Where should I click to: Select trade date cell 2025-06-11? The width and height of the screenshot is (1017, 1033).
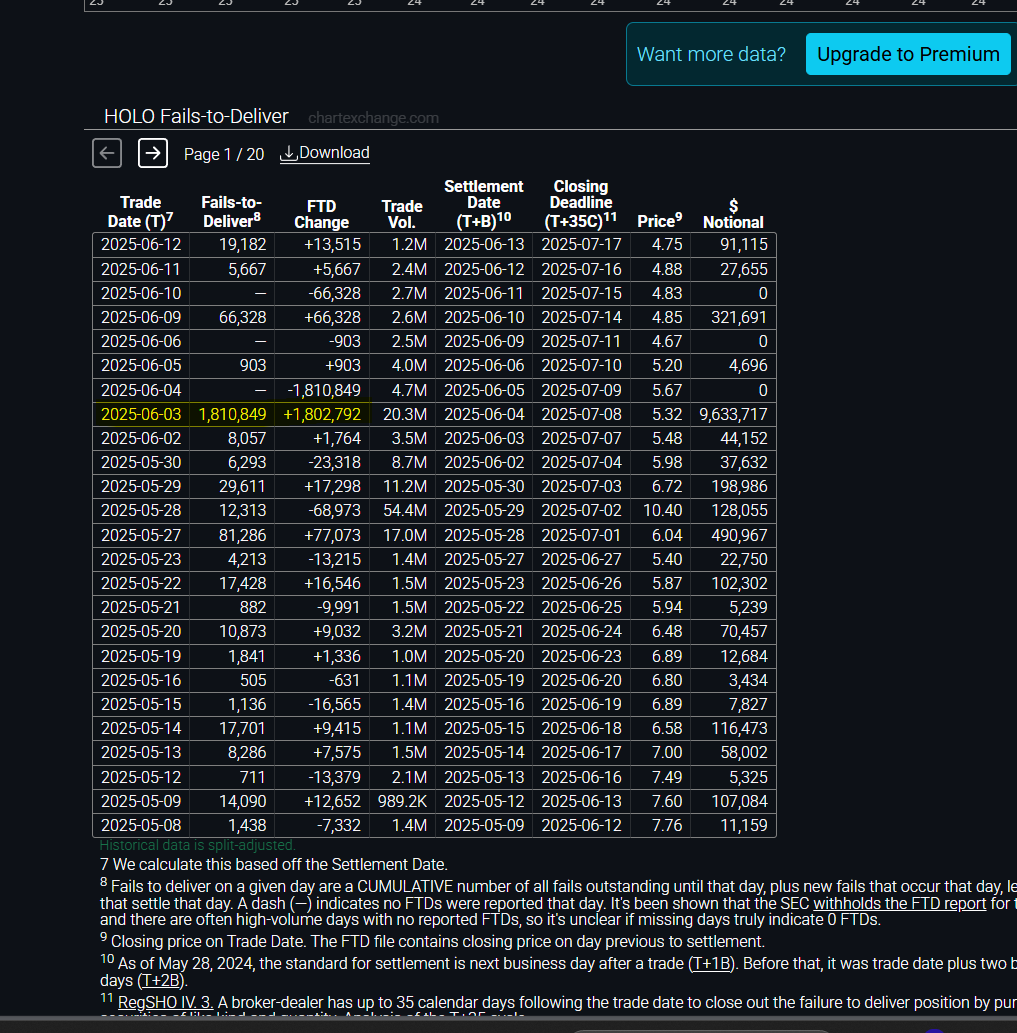pyautogui.click(x=141, y=269)
